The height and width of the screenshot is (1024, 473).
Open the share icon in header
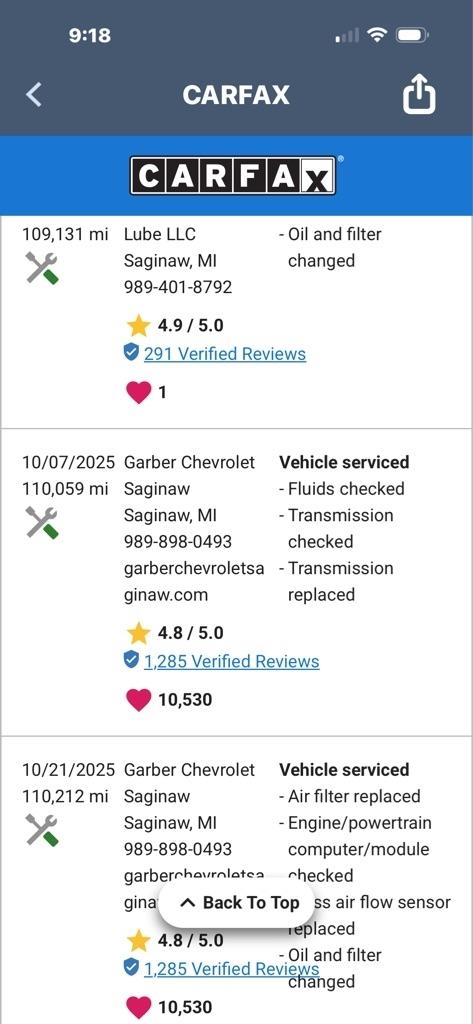[x=419, y=95]
